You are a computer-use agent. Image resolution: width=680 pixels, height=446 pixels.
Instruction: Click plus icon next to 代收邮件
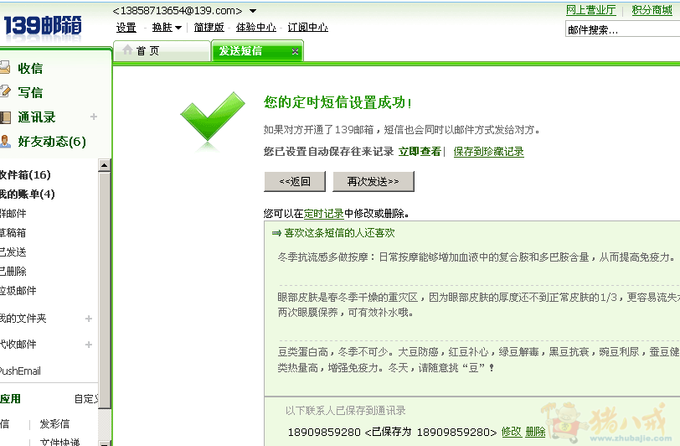[88, 344]
